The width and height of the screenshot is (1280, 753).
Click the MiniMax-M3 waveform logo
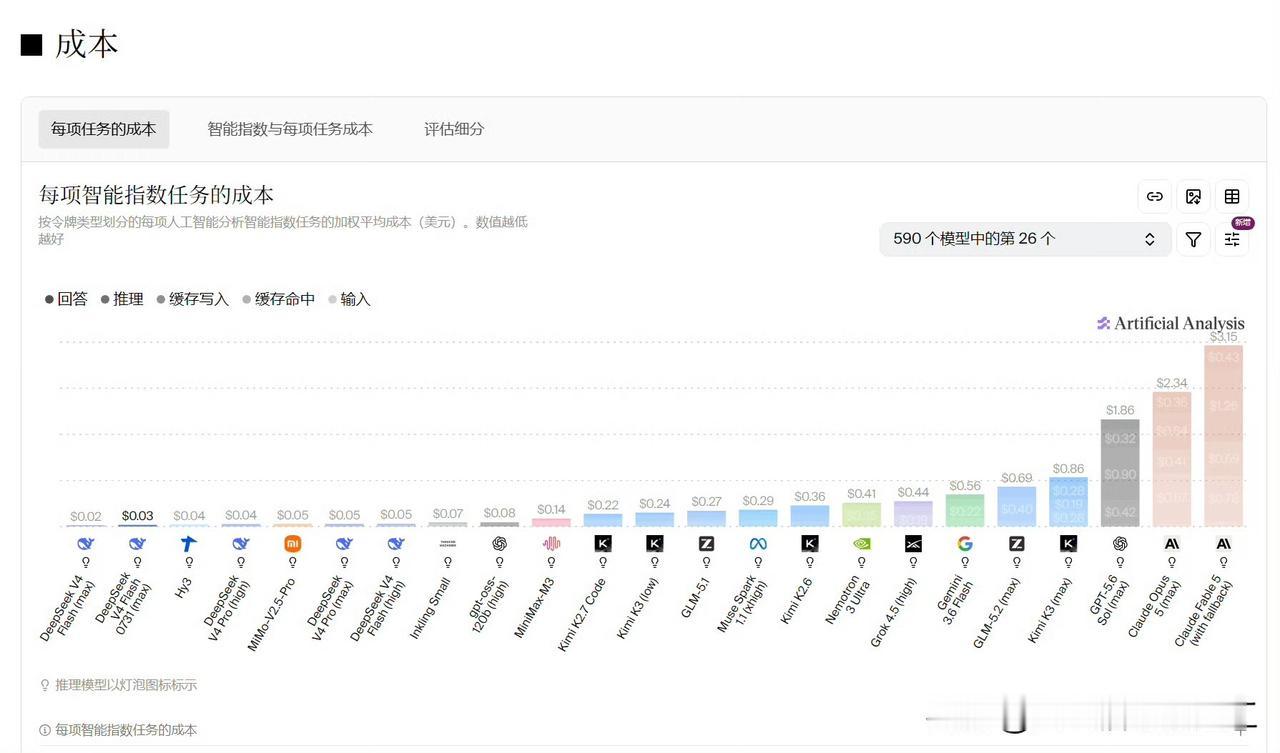(x=551, y=544)
